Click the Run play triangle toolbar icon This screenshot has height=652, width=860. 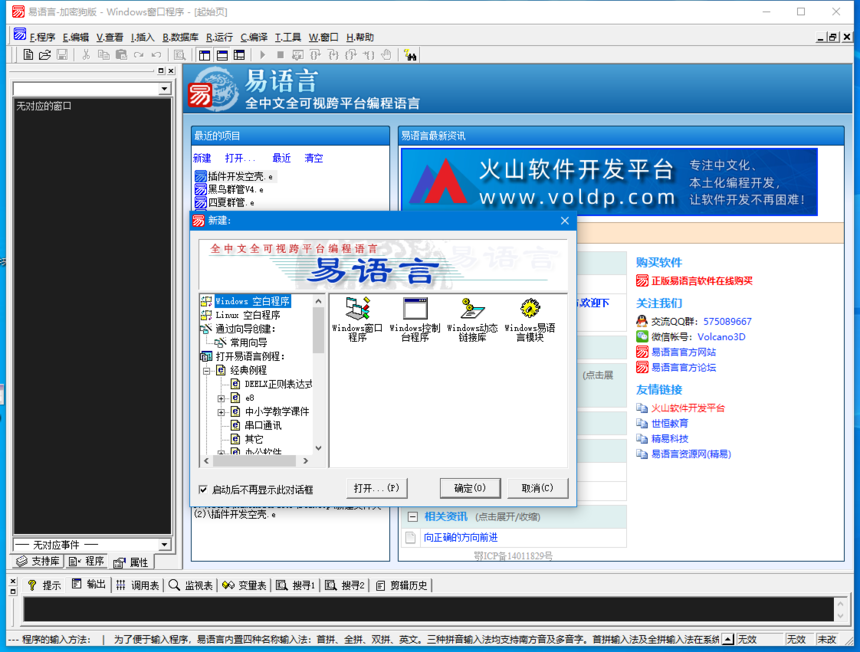tap(262, 55)
